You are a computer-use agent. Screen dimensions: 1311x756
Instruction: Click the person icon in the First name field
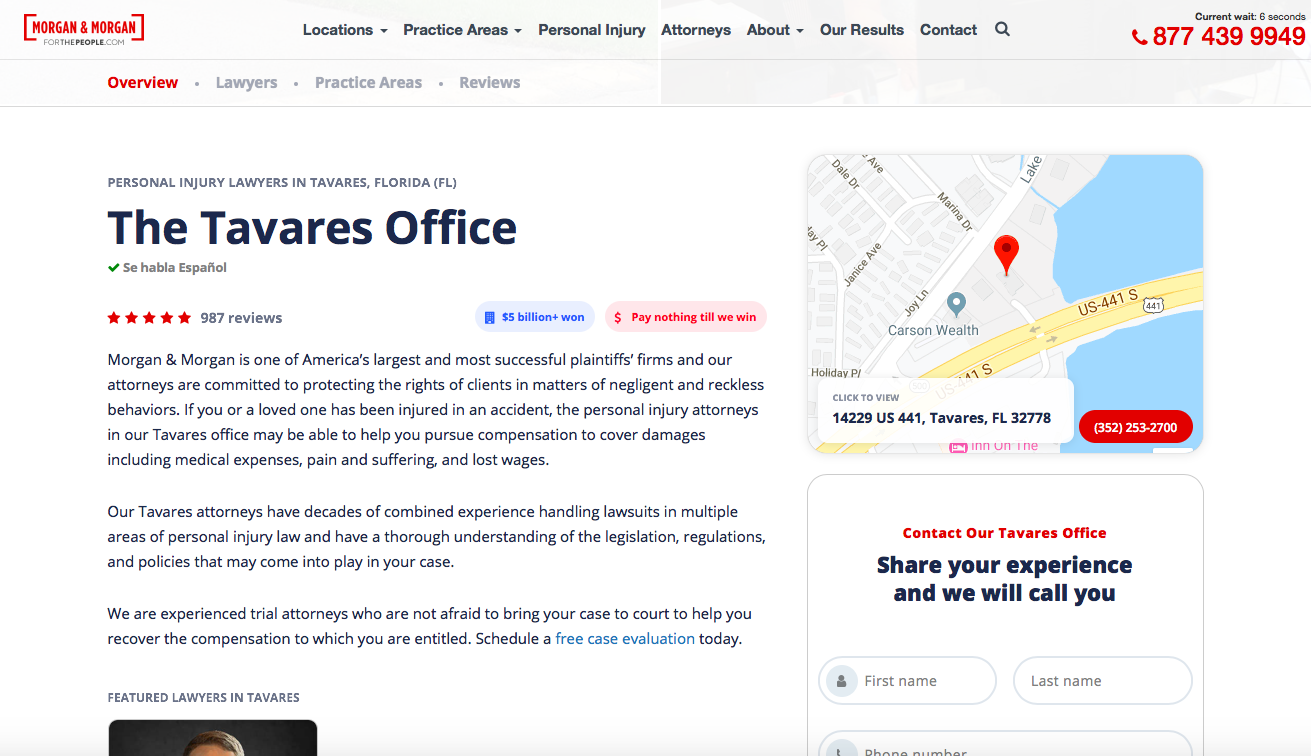[x=842, y=681]
